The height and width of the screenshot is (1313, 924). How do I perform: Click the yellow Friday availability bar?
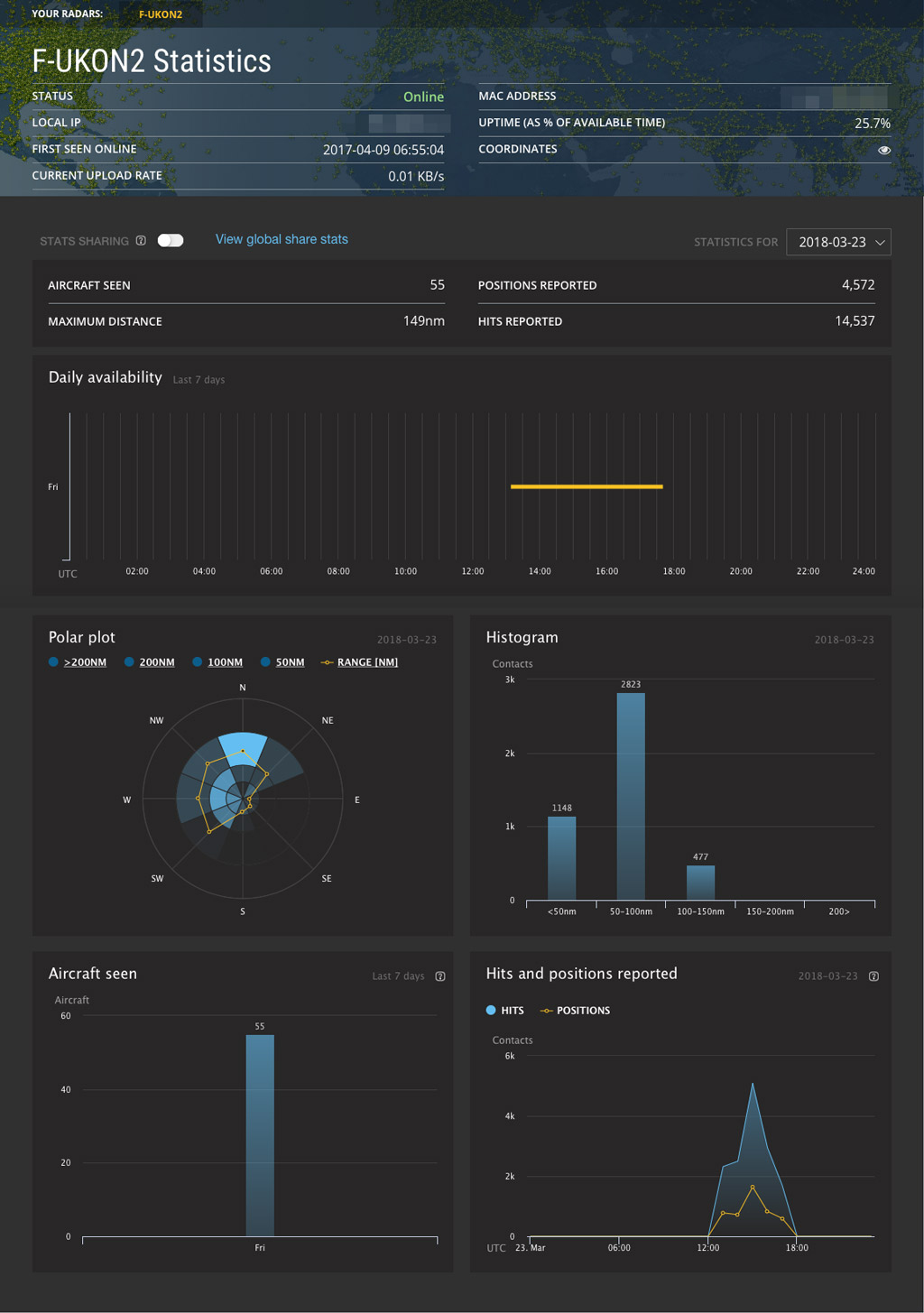[x=587, y=486]
